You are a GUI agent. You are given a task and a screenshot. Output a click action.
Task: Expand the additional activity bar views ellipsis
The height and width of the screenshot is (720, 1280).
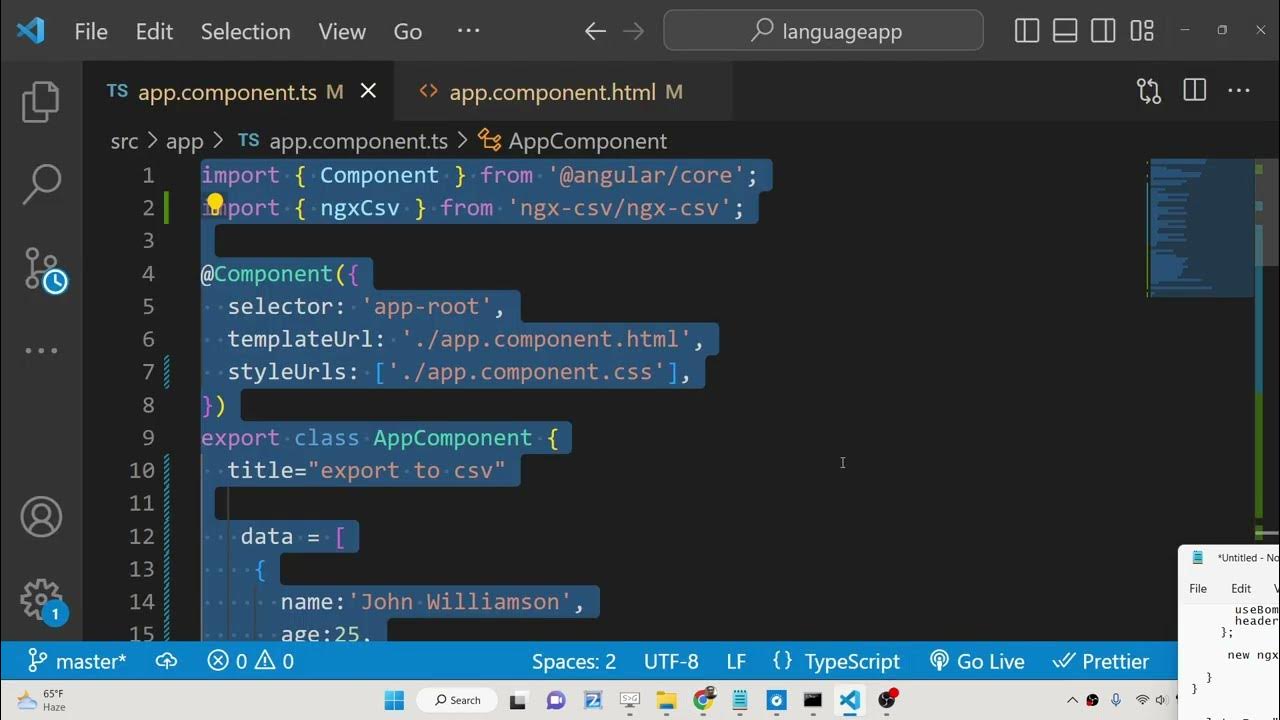click(41, 351)
